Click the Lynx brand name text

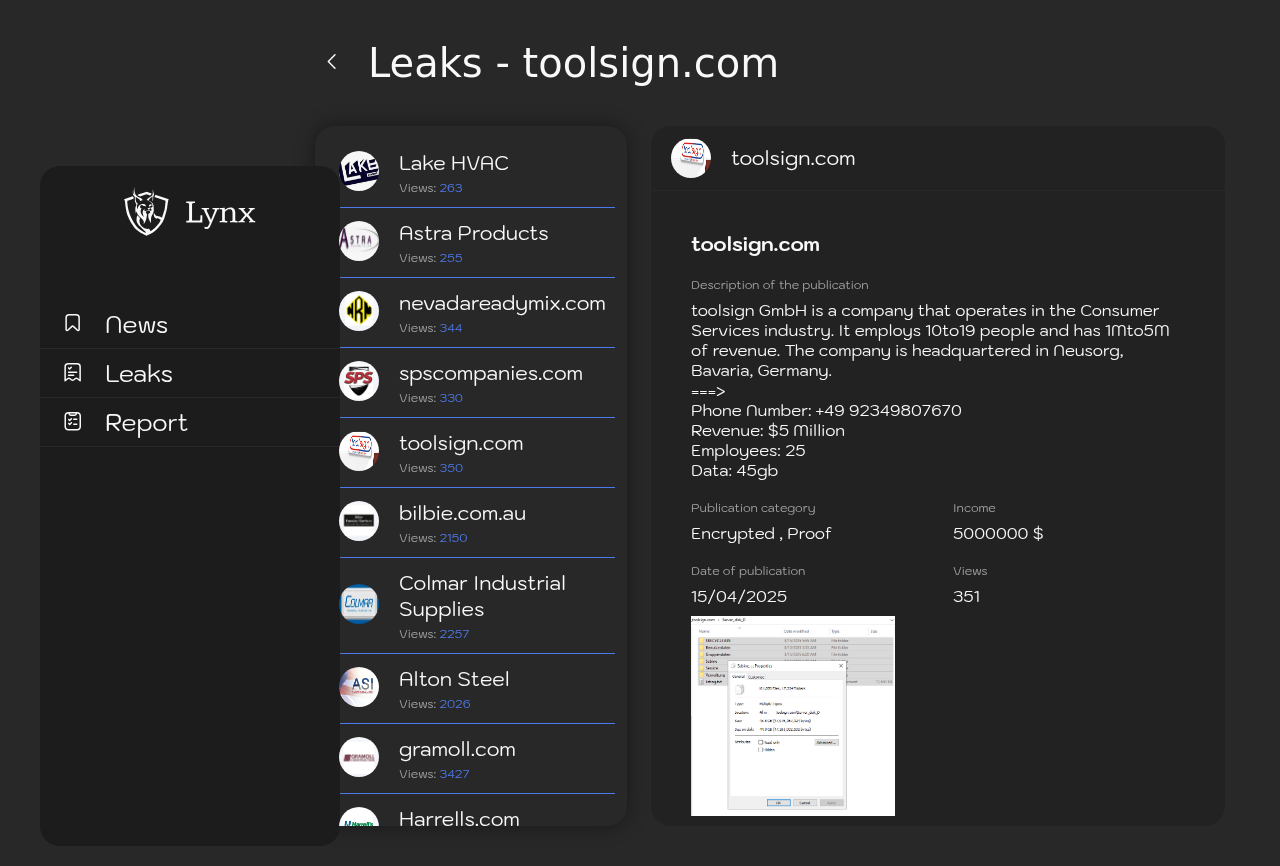pos(220,212)
